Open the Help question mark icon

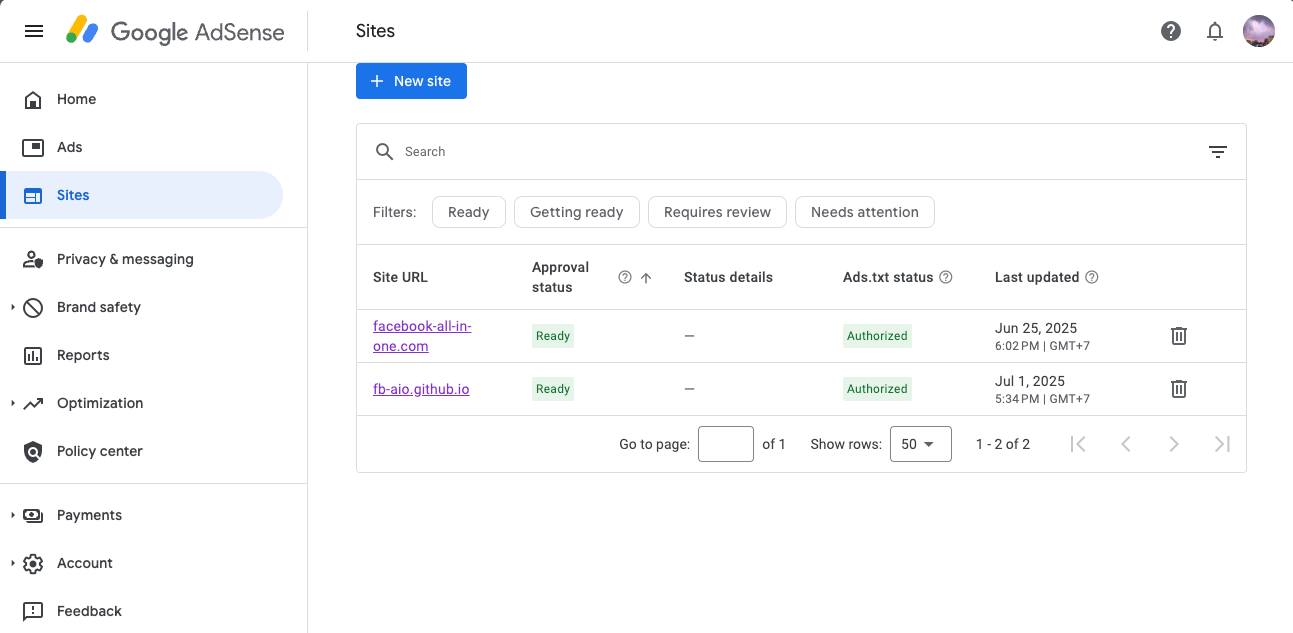point(1171,31)
